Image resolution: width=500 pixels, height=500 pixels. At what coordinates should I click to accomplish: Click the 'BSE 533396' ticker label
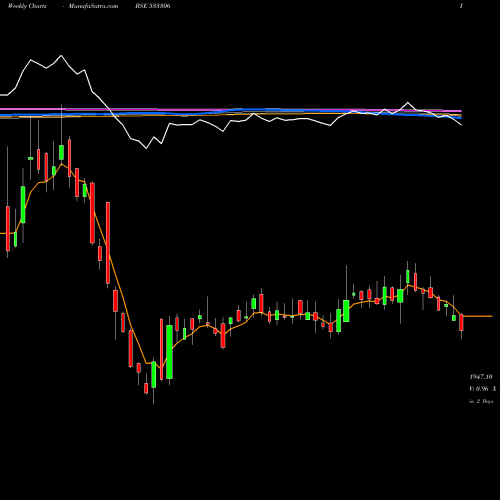coord(153,6)
